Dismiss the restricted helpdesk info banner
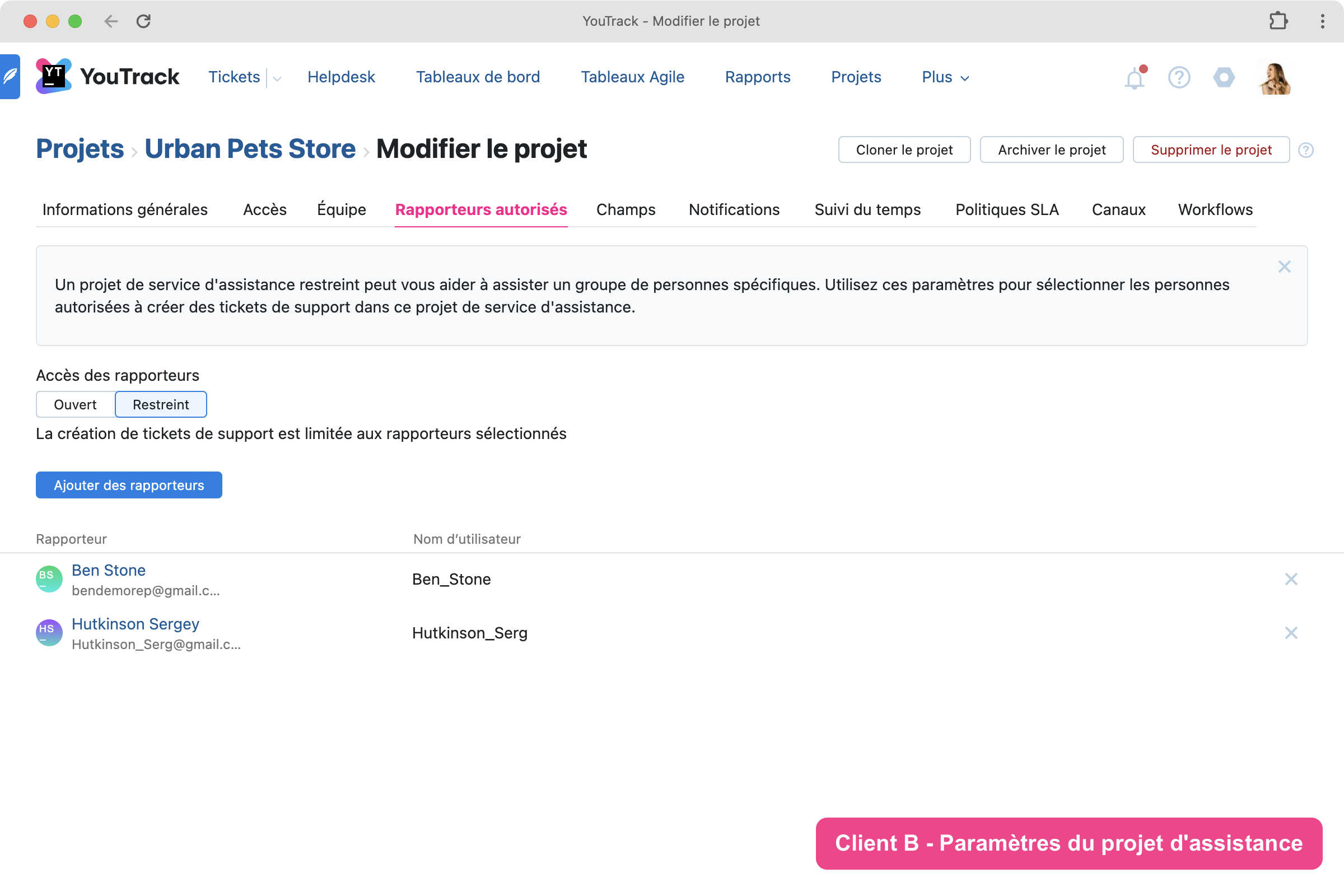This screenshot has height=896, width=1344. [1284, 267]
